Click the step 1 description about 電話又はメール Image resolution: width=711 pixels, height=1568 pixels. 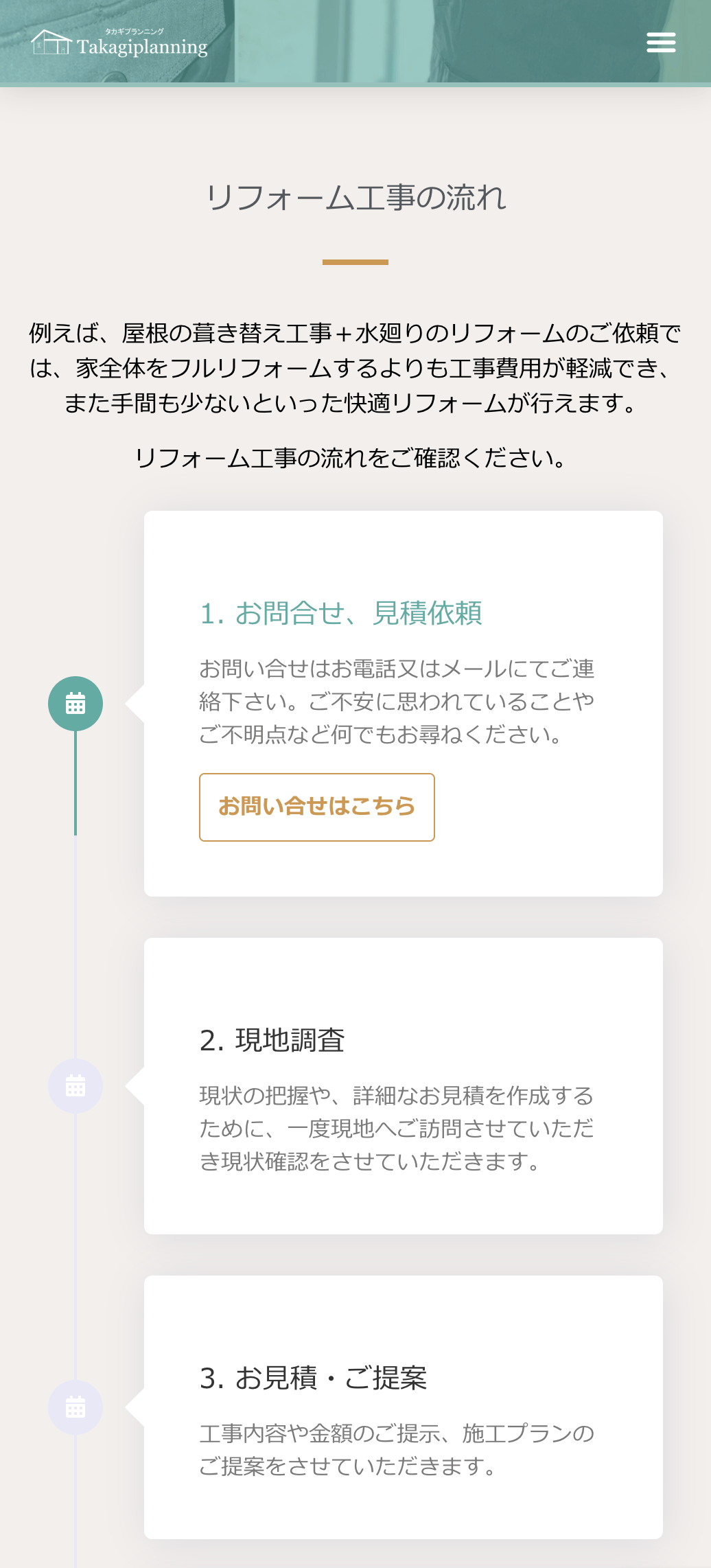pyautogui.click(x=397, y=702)
